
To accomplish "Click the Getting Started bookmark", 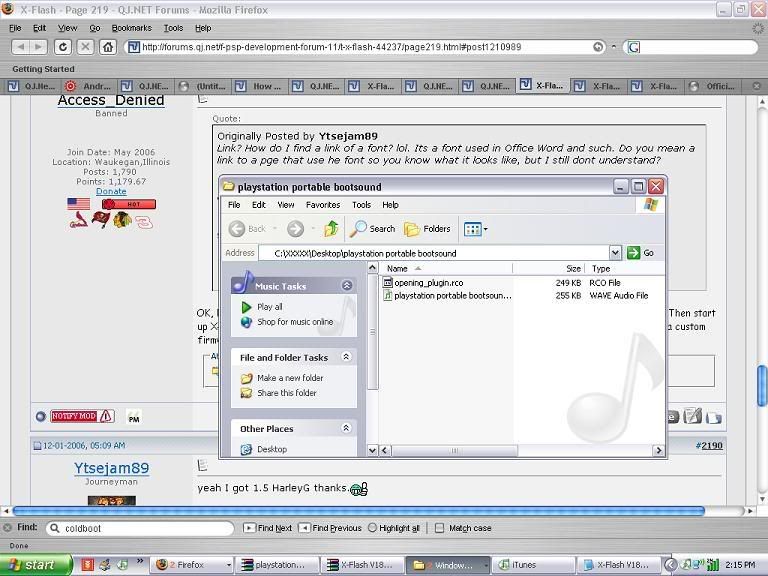I will click(44, 69).
